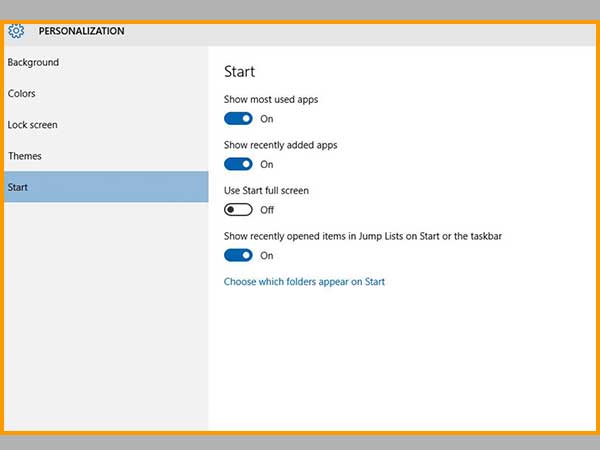
Task: Click the Use Start full screen label
Action: (x=266, y=191)
